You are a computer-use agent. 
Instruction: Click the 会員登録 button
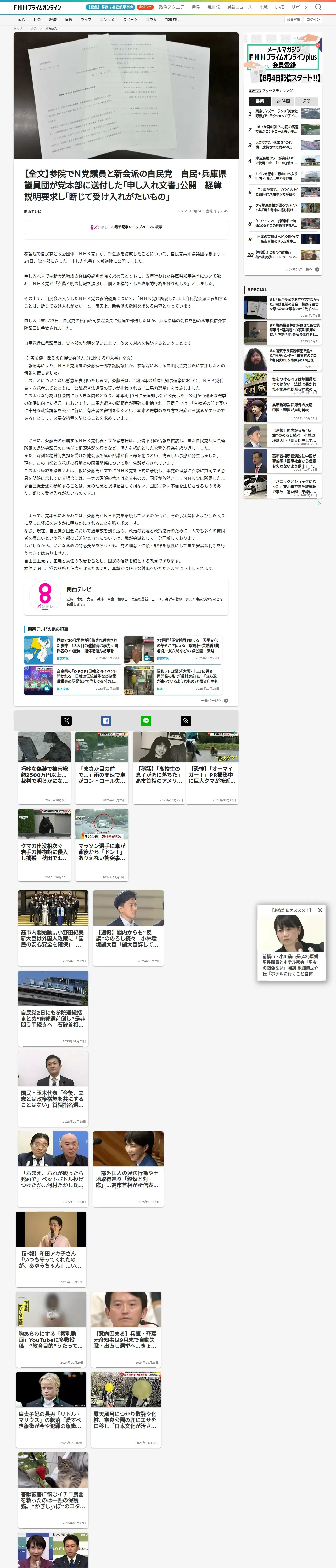[293, 20]
